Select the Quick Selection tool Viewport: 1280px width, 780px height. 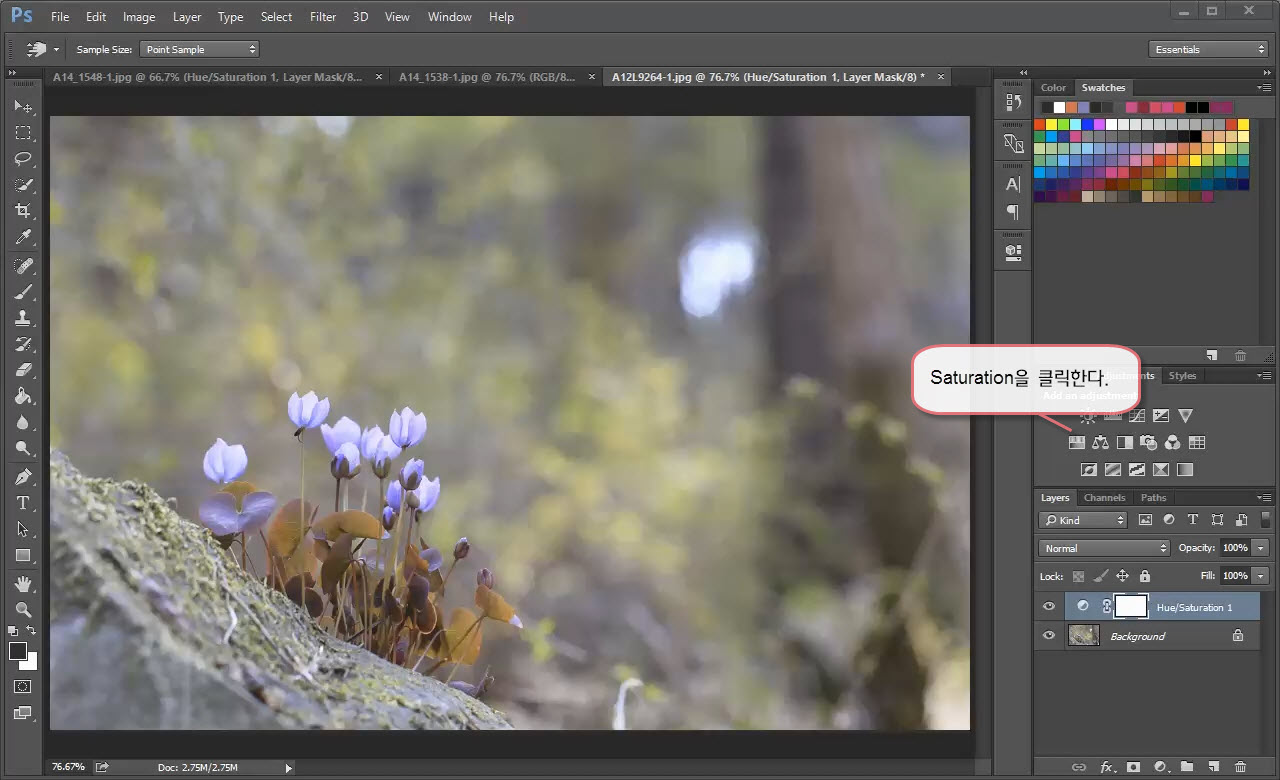(x=23, y=184)
